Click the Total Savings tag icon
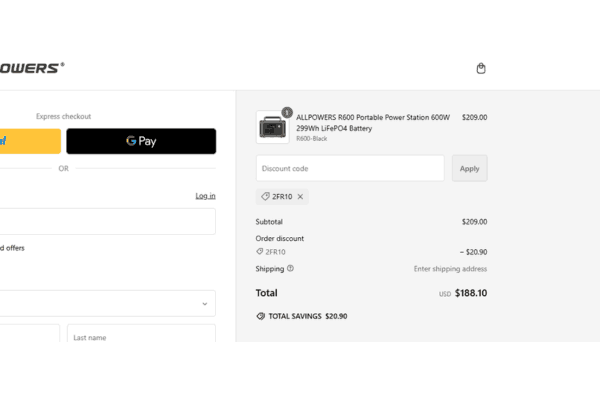600x400 pixels. (261, 316)
